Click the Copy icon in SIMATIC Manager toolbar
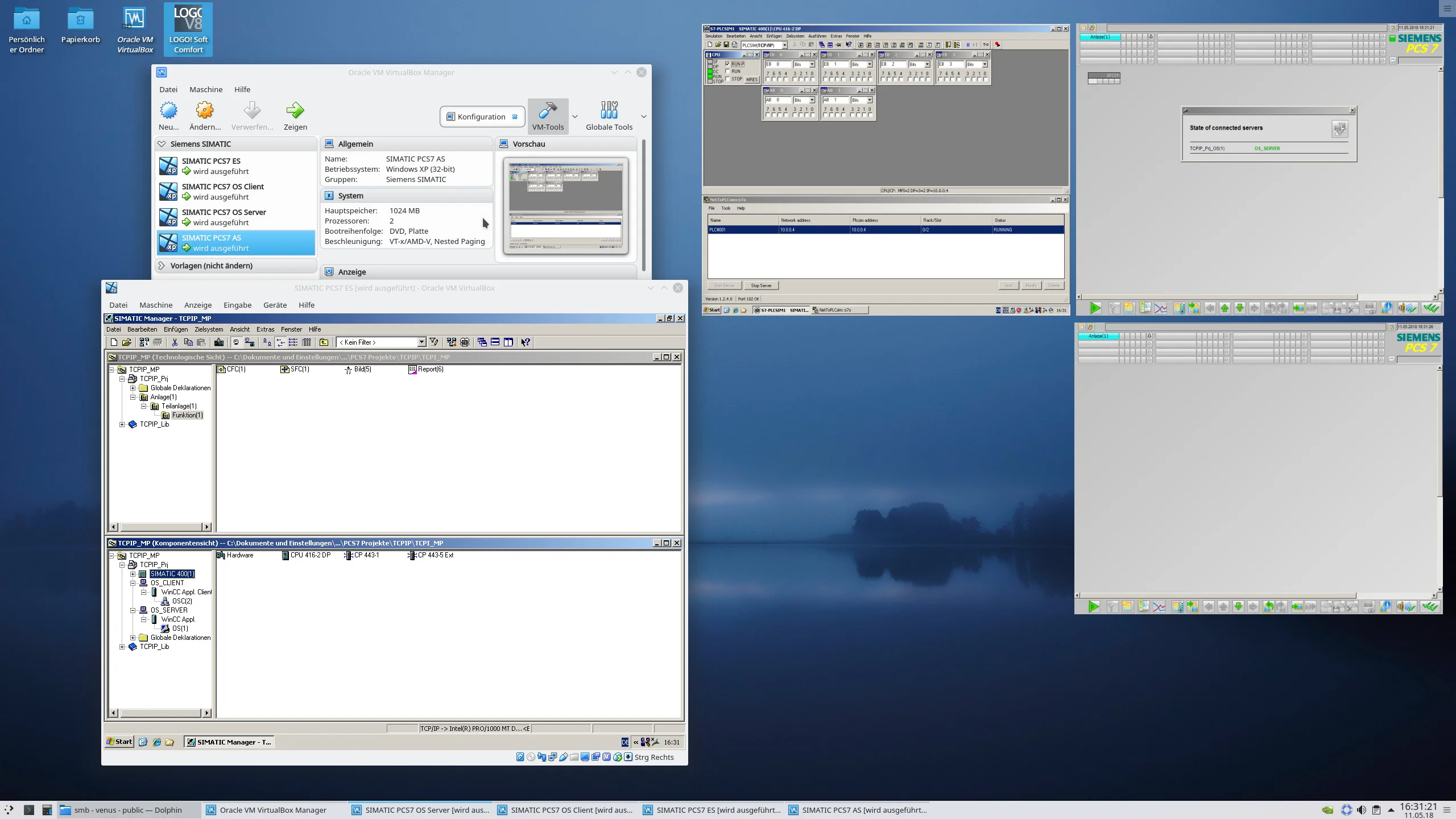Image resolution: width=1456 pixels, height=819 pixels. [188, 342]
